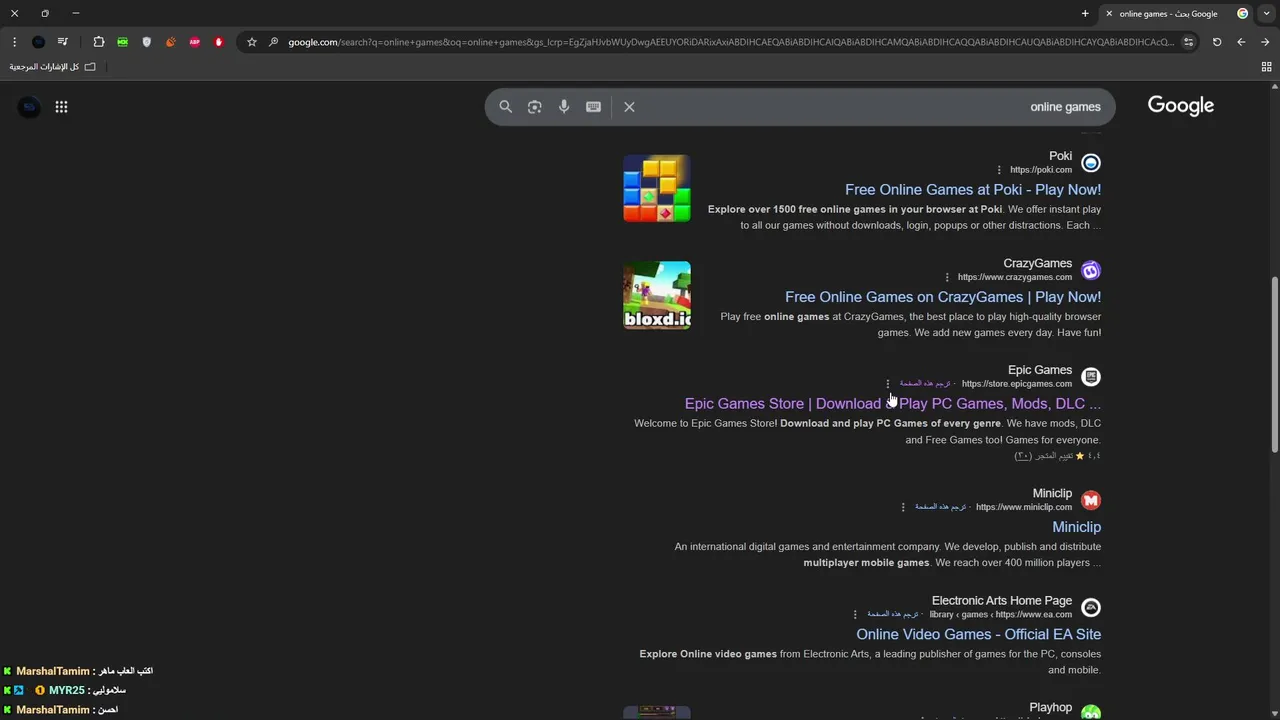Open 'Online Video Games - Official EA Site'
1280x720 pixels.
coord(978,634)
